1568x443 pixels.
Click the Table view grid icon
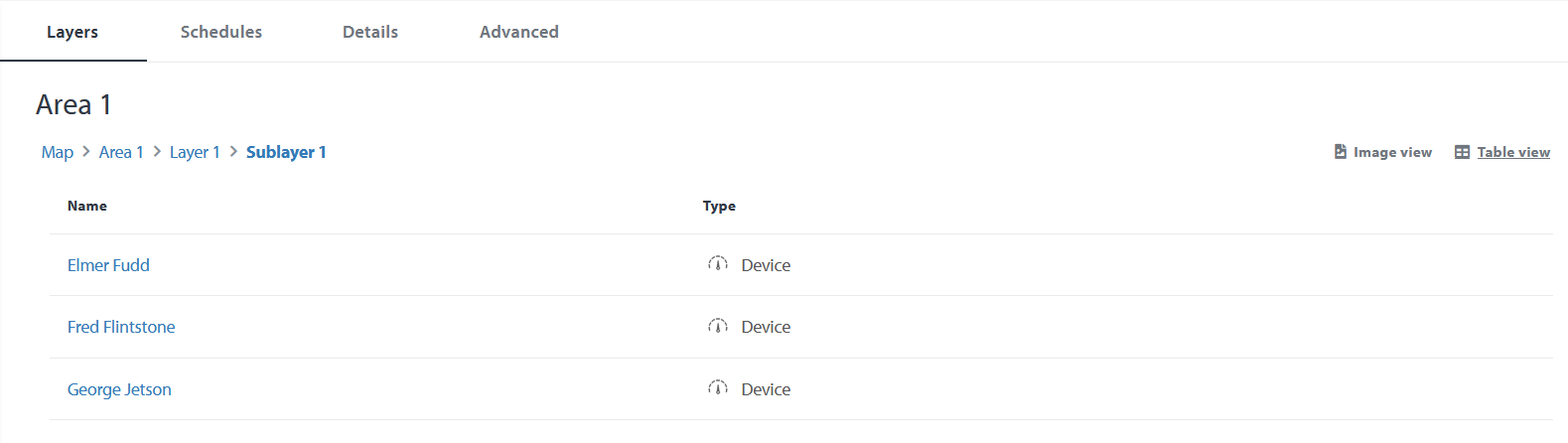click(x=1462, y=152)
